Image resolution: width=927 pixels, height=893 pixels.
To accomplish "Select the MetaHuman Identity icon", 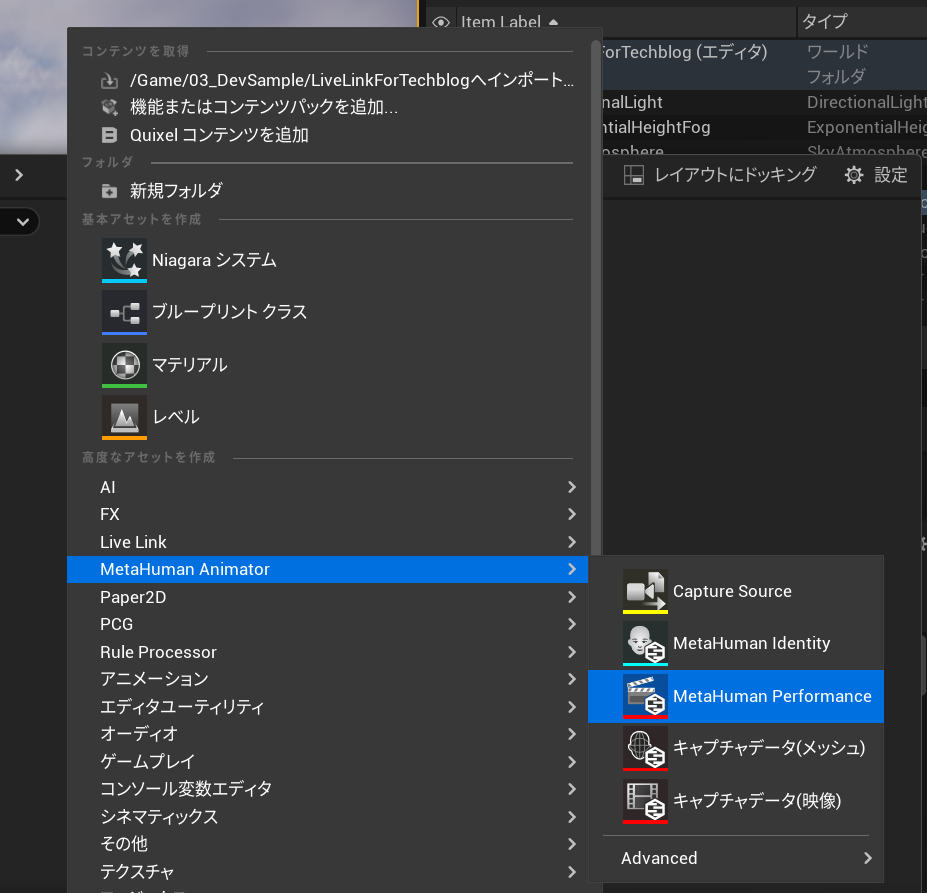I will point(645,643).
